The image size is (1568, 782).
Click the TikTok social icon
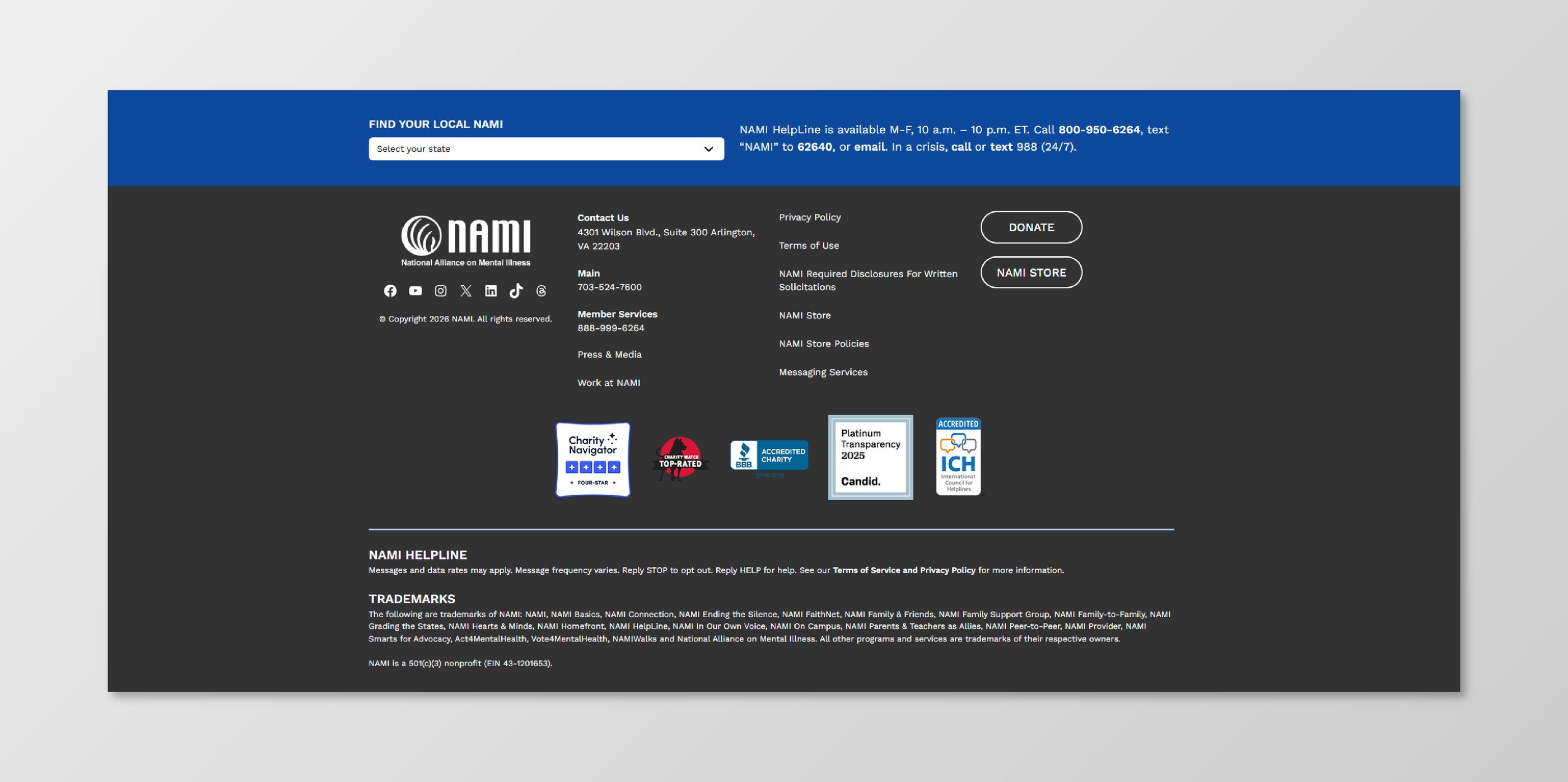(x=516, y=291)
